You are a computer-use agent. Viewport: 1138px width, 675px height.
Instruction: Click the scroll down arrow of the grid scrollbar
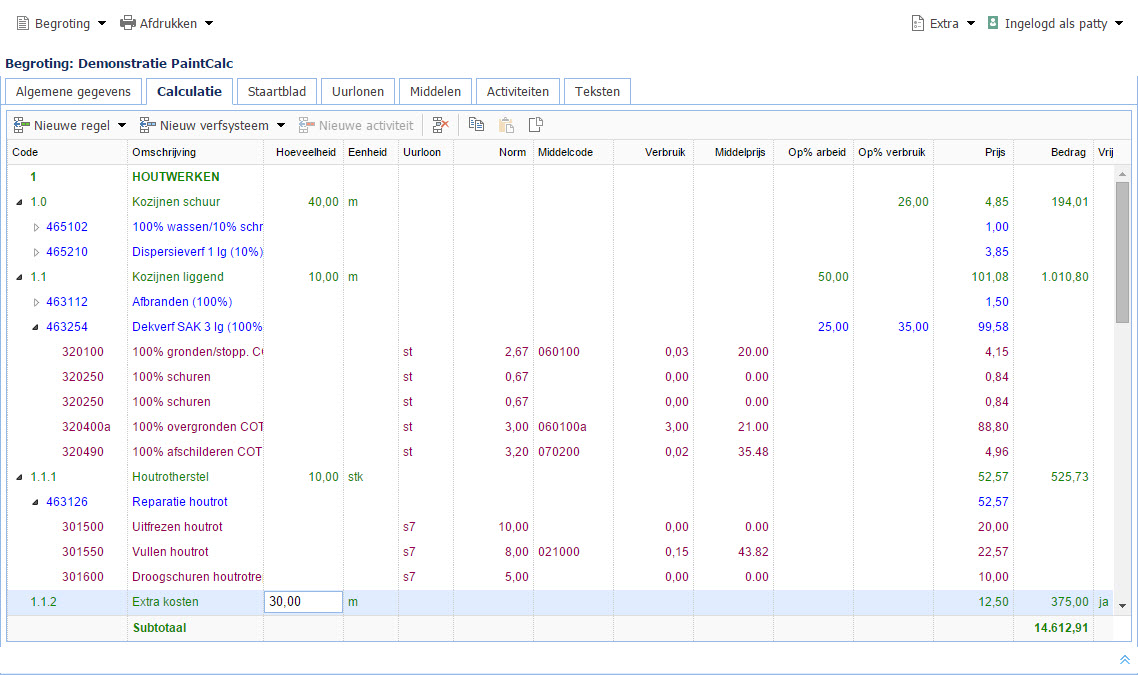(1122, 606)
